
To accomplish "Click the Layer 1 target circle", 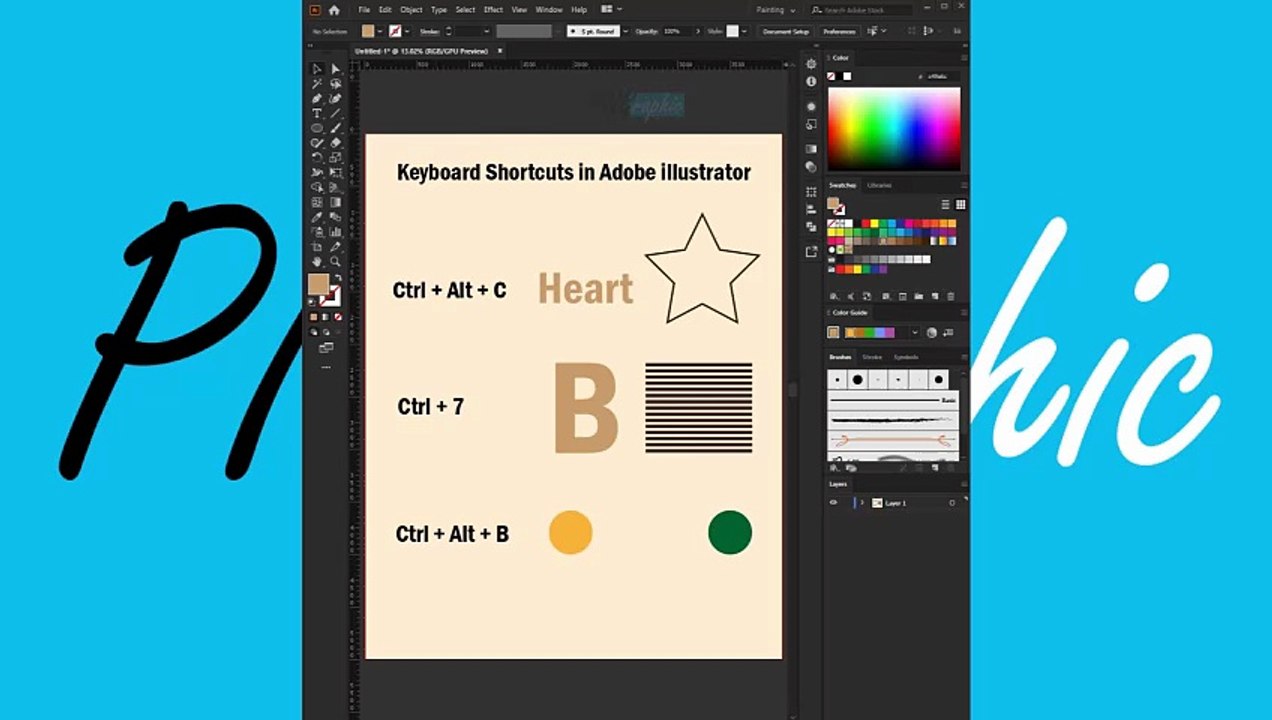I will coord(952,503).
